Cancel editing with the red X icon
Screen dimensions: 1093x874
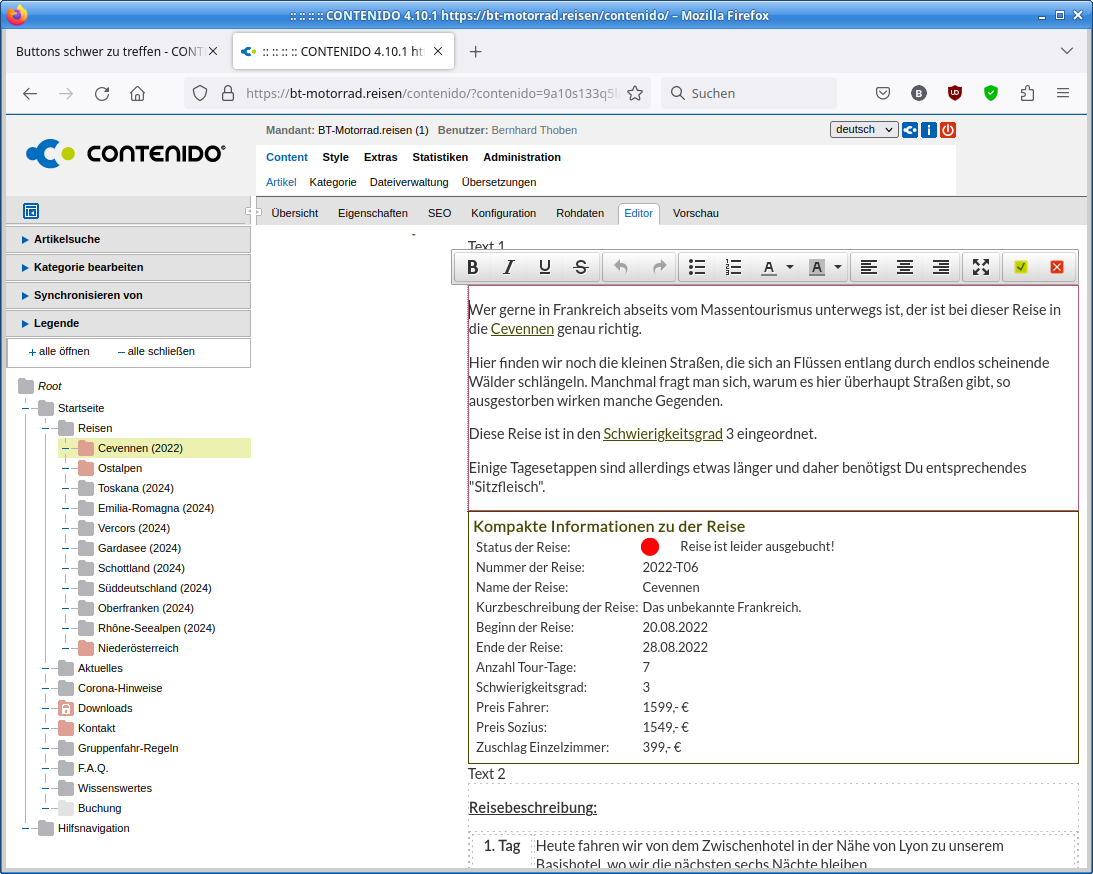point(1056,267)
